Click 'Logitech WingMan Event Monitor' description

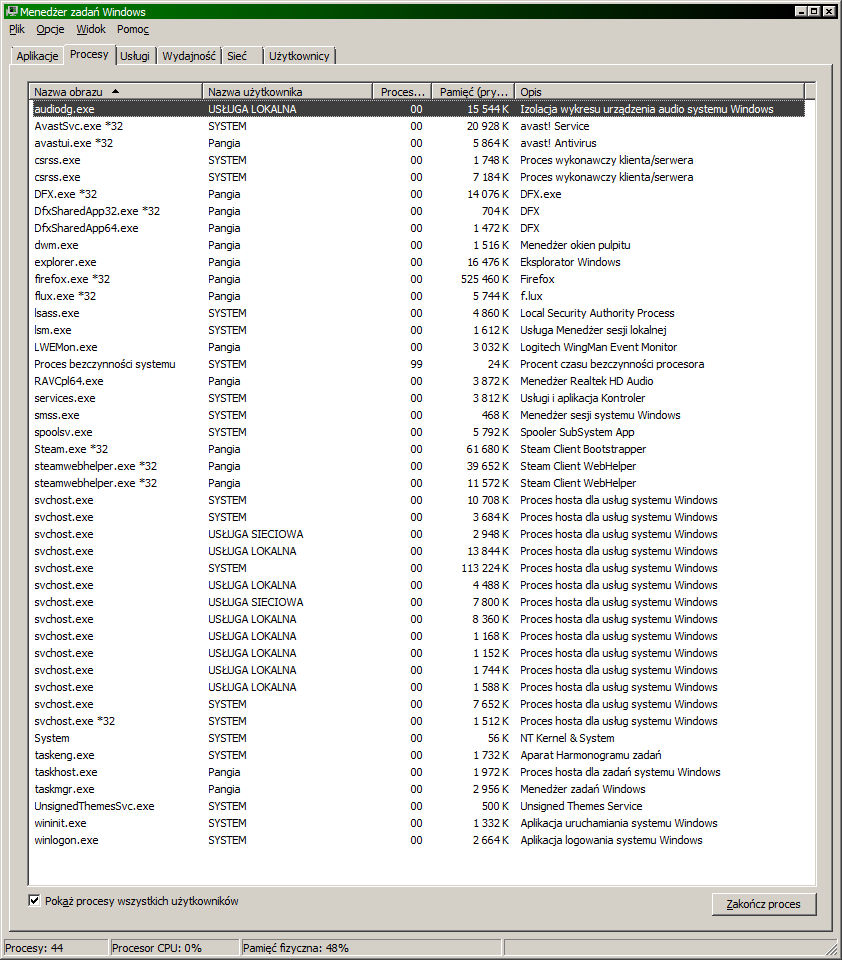(598, 347)
